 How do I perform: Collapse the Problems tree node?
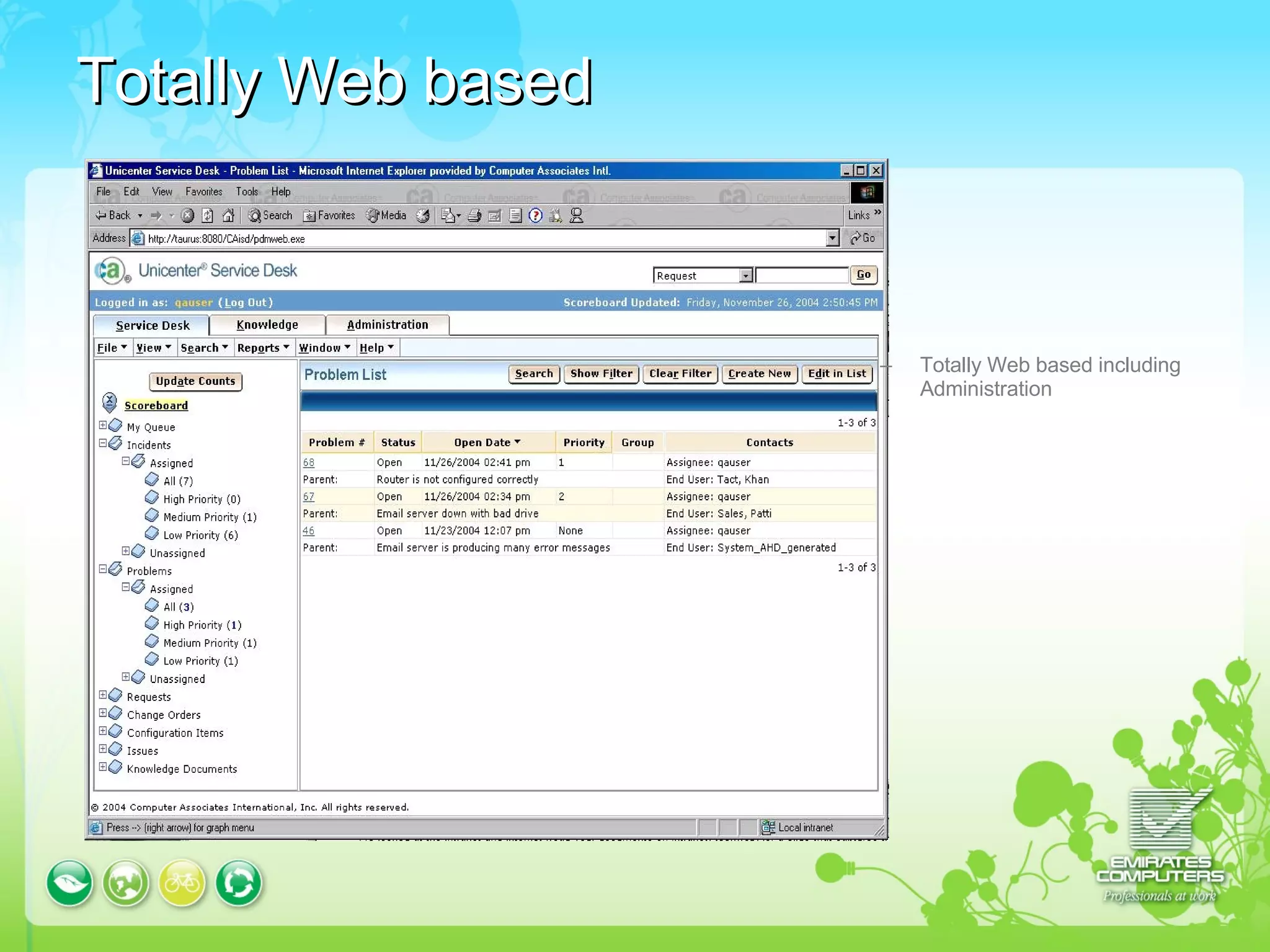(103, 569)
